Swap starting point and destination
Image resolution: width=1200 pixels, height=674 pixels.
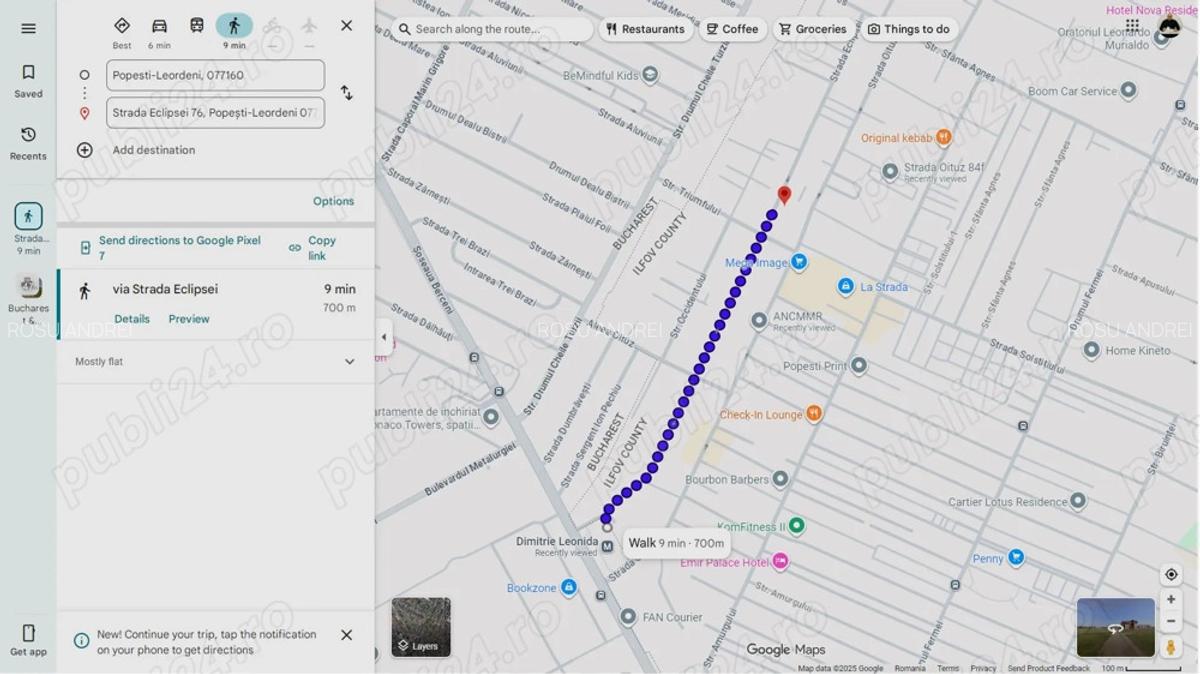(x=347, y=93)
